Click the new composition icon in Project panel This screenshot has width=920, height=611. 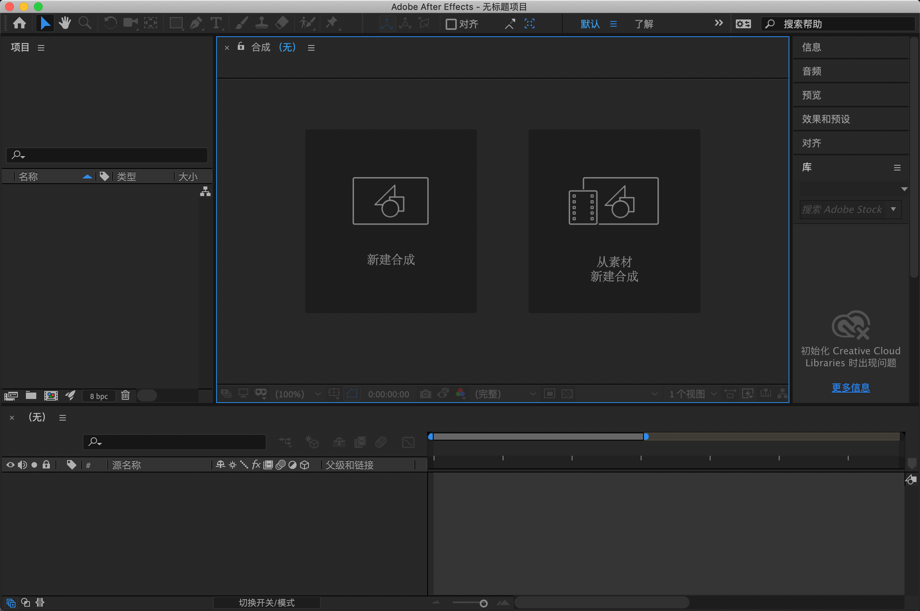pyautogui.click(x=51, y=396)
